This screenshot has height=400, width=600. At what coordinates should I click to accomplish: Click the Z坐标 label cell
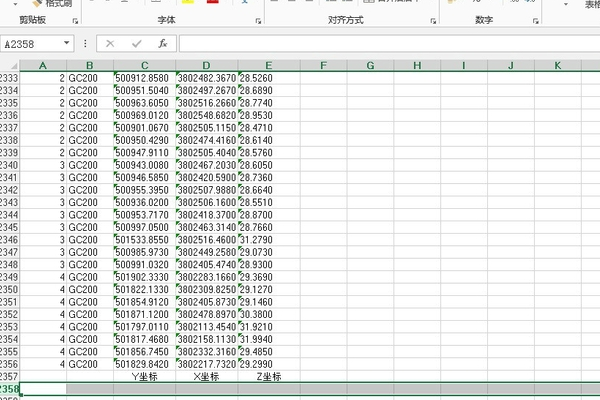269,377
